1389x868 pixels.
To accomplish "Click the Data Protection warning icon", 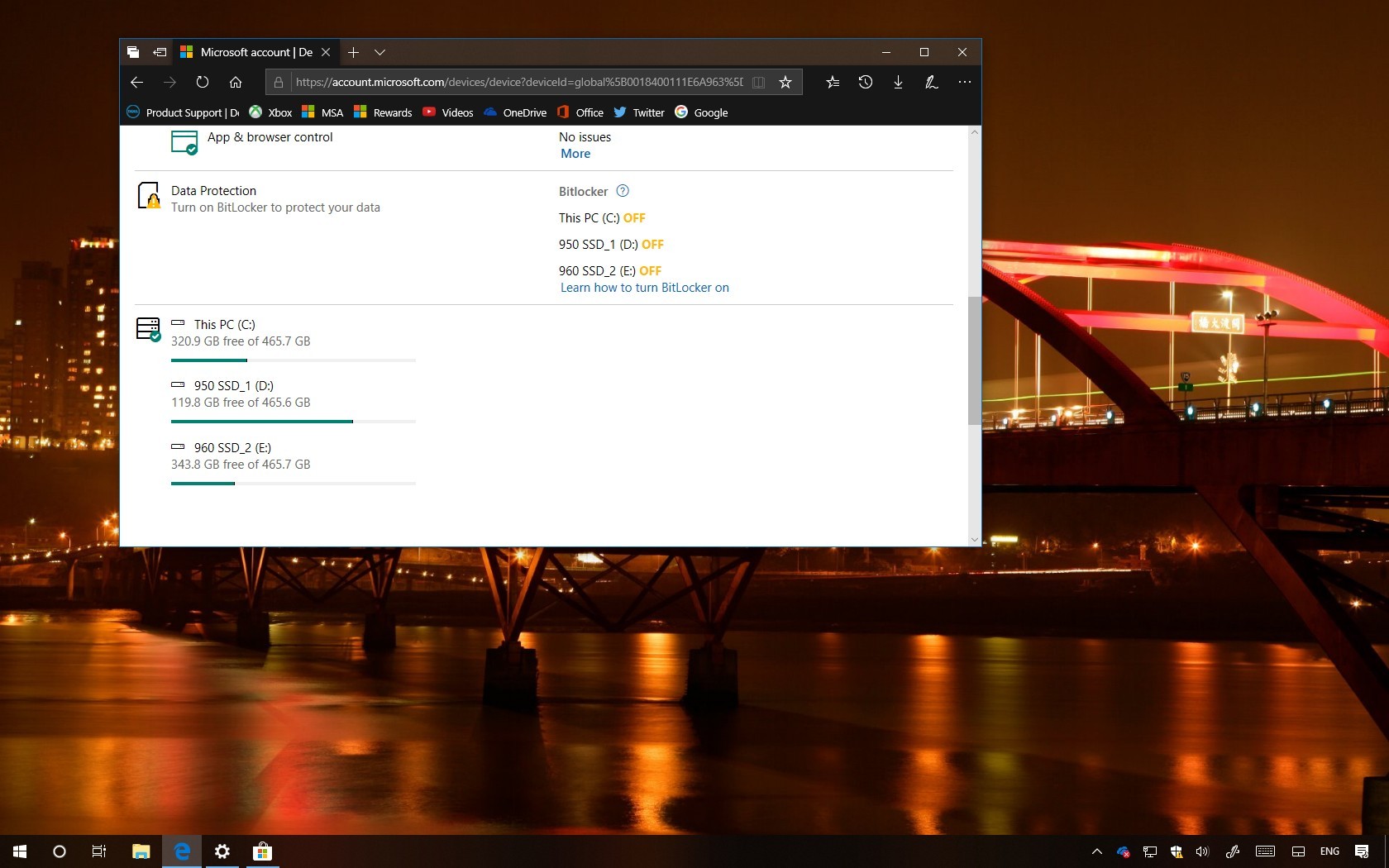I will click(150, 196).
